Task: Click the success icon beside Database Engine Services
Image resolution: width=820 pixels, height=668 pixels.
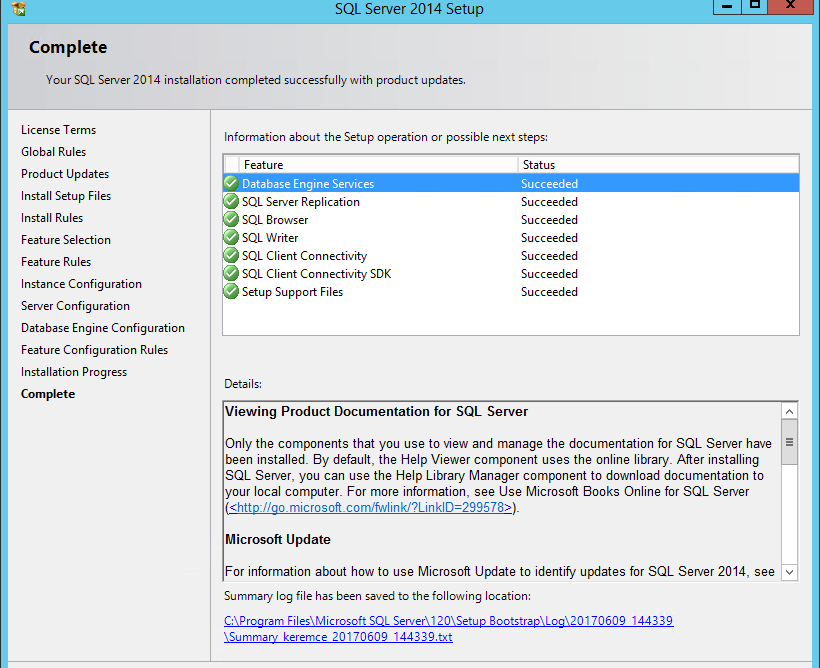Action: [x=230, y=183]
